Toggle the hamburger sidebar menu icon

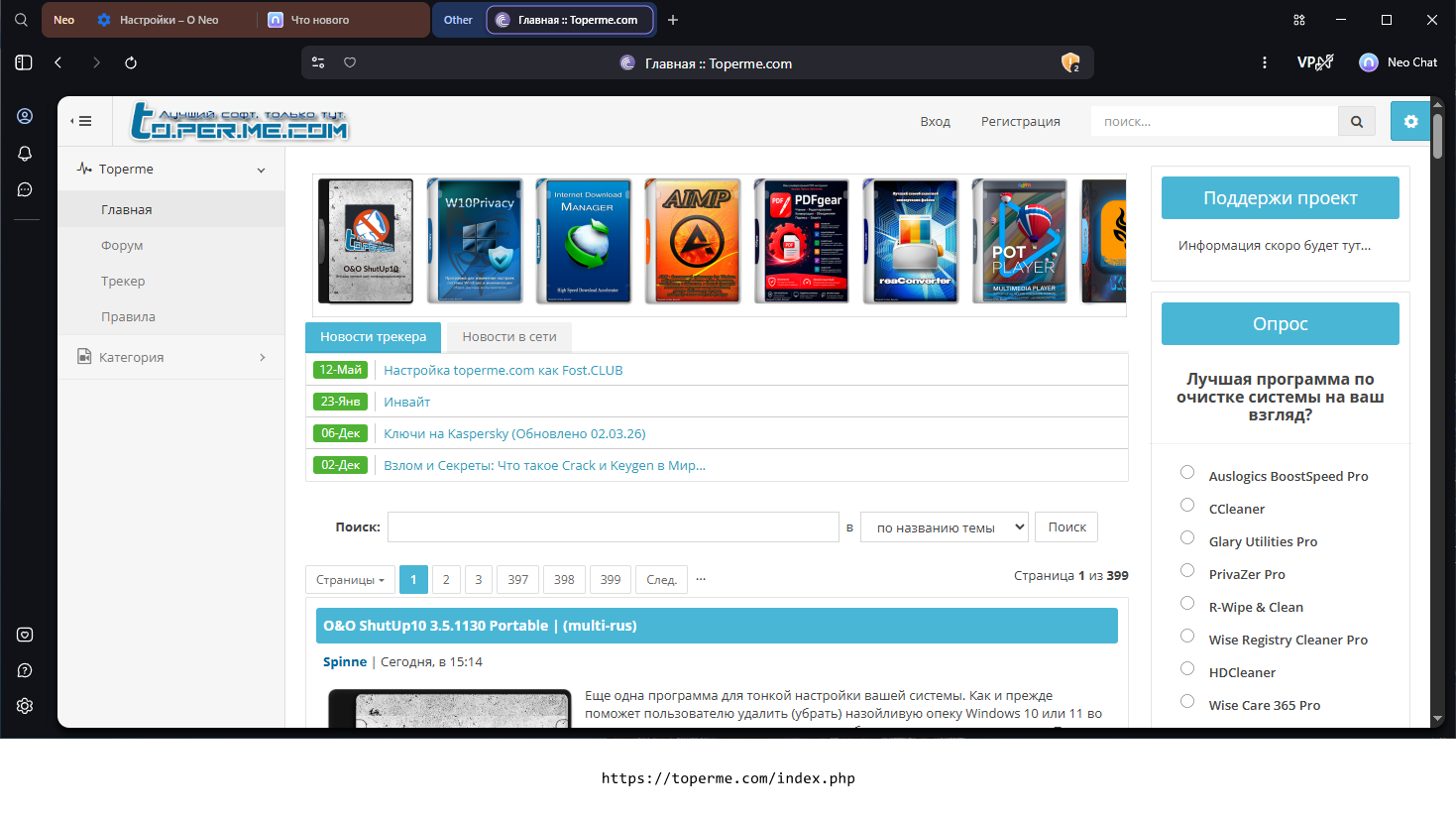pos(81,121)
